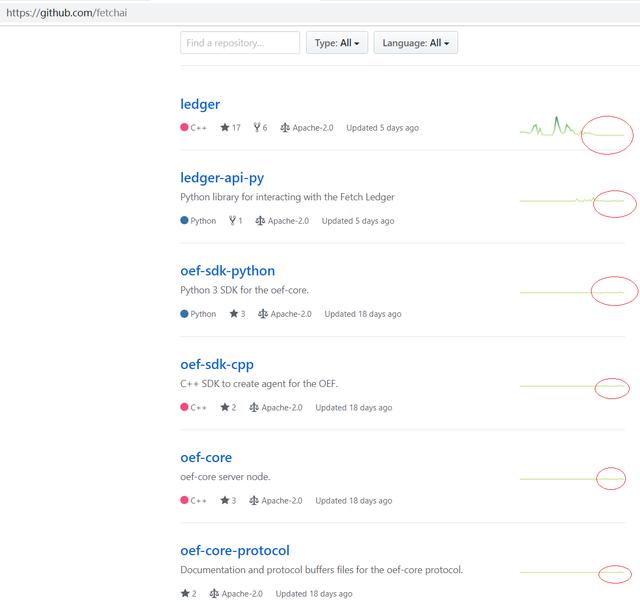Screen dimensions: 640x602
Task: Open the oef-core repository
Action: coord(206,458)
